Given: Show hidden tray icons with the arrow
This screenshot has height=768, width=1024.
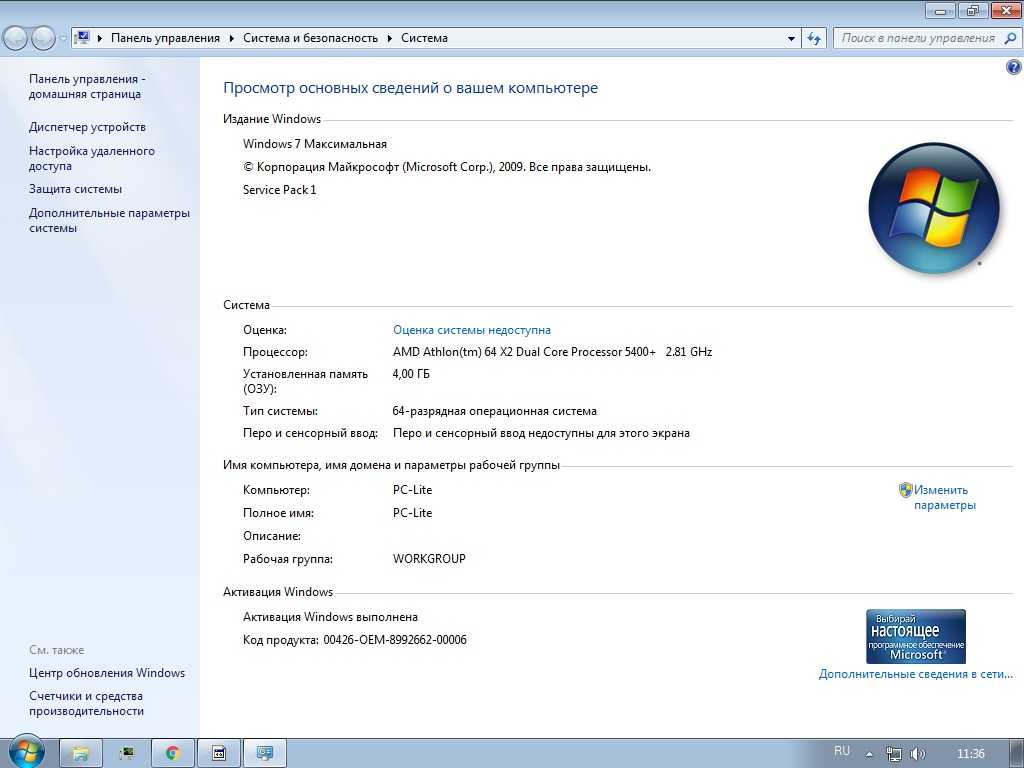Looking at the screenshot, I should 869,753.
